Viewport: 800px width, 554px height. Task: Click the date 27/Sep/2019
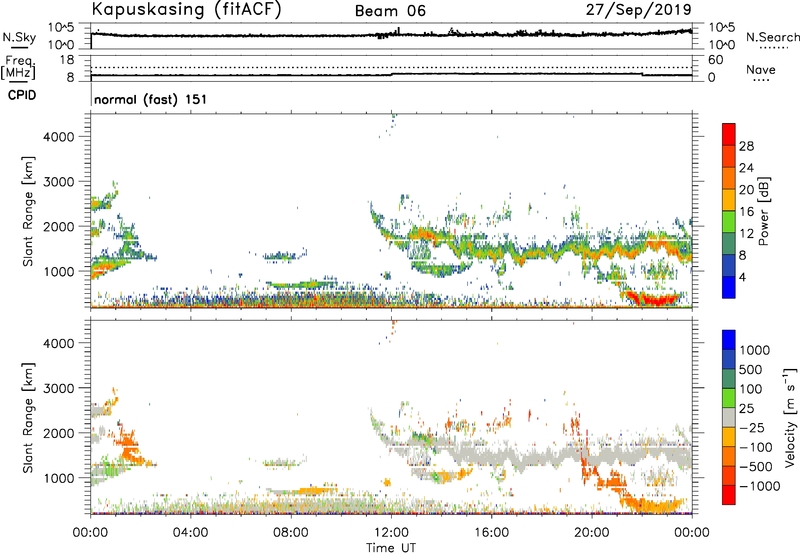coord(638,10)
